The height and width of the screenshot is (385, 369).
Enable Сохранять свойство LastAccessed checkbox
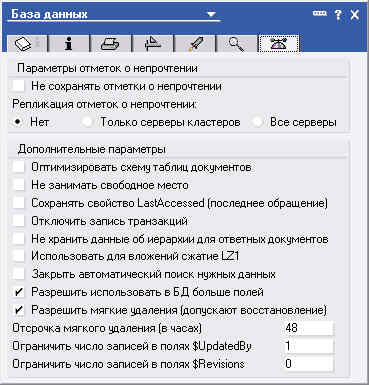(x=18, y=203)
